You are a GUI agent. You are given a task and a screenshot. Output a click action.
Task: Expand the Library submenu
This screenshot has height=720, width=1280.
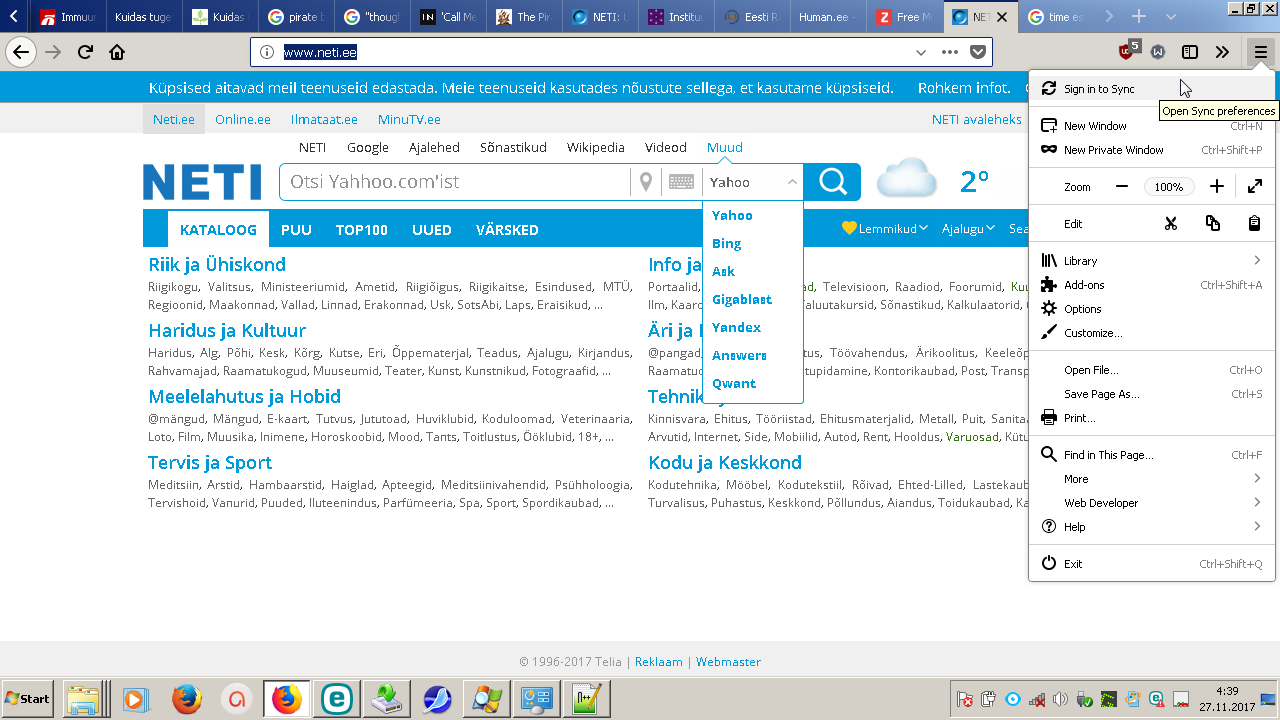point(1152,261)
